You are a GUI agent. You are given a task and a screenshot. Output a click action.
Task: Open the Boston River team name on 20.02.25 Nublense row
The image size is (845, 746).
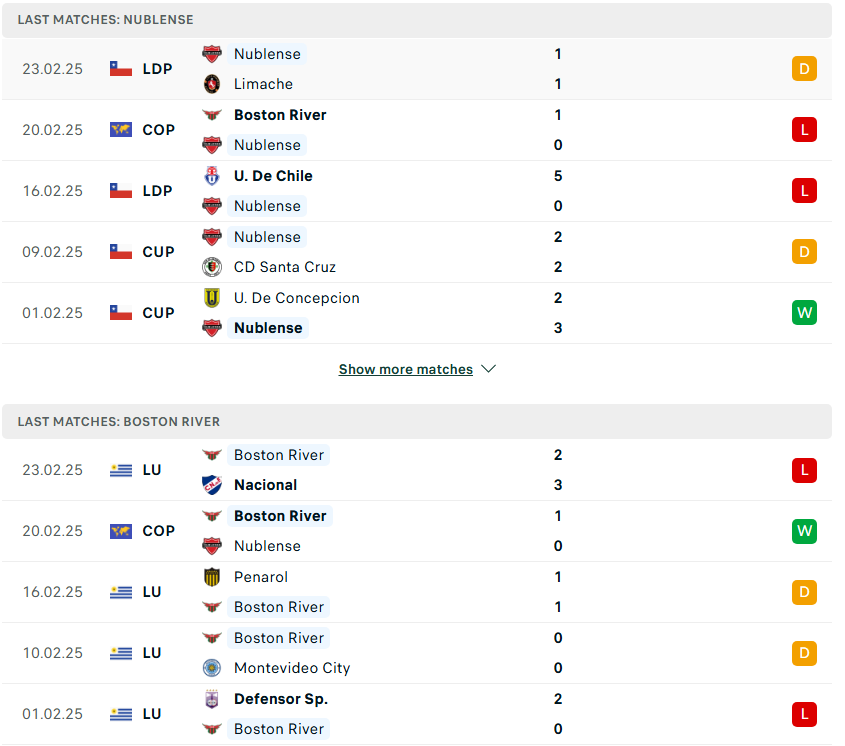[x=280, y=115]
